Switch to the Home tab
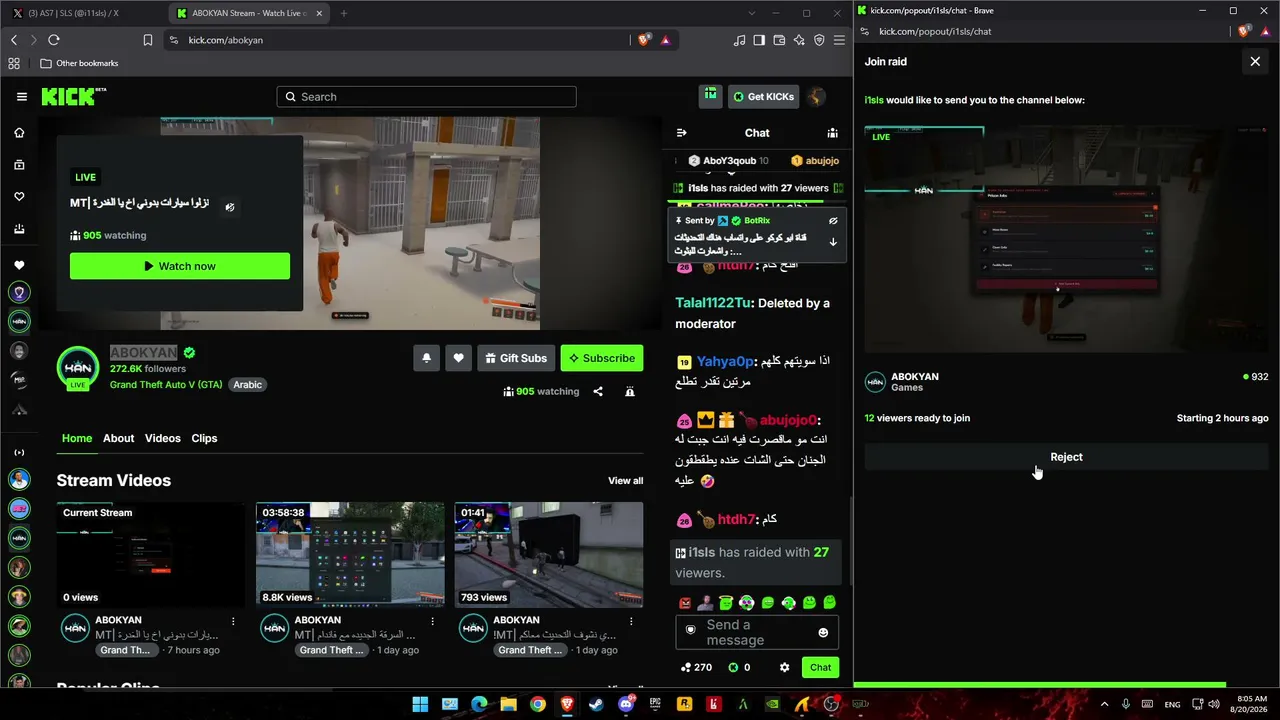Screen dimensions: 1280x720 click(77, 438)
